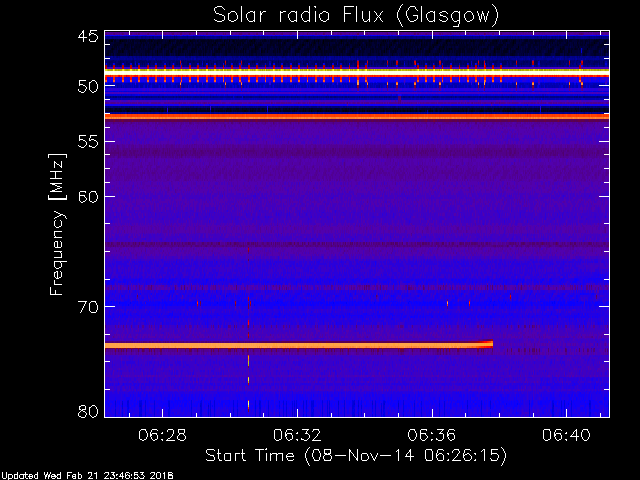
Task: Click the time tick label "06:28"
Action: pos(162,435)
